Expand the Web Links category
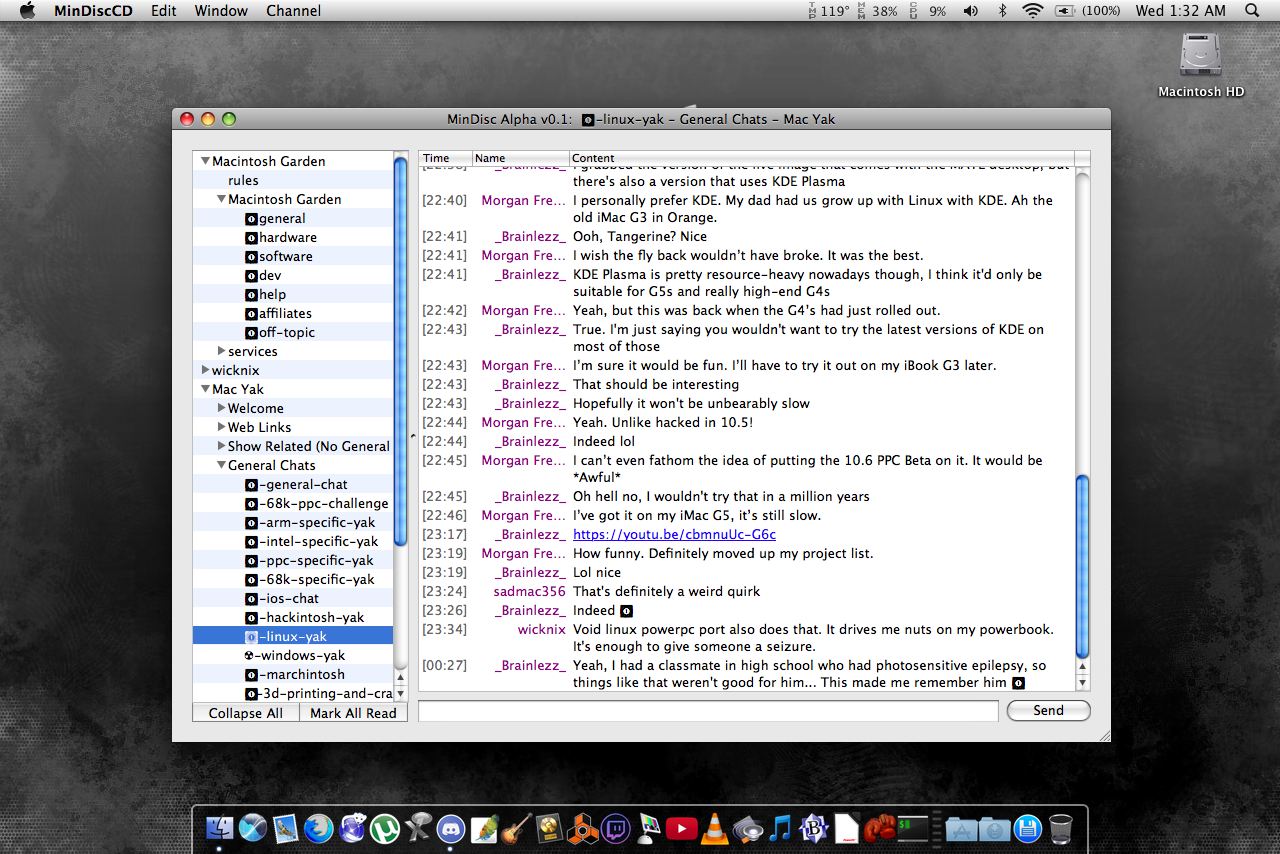Image resolution: width=1280 pixels, height=854 pixels. click(x=221, y=427)
